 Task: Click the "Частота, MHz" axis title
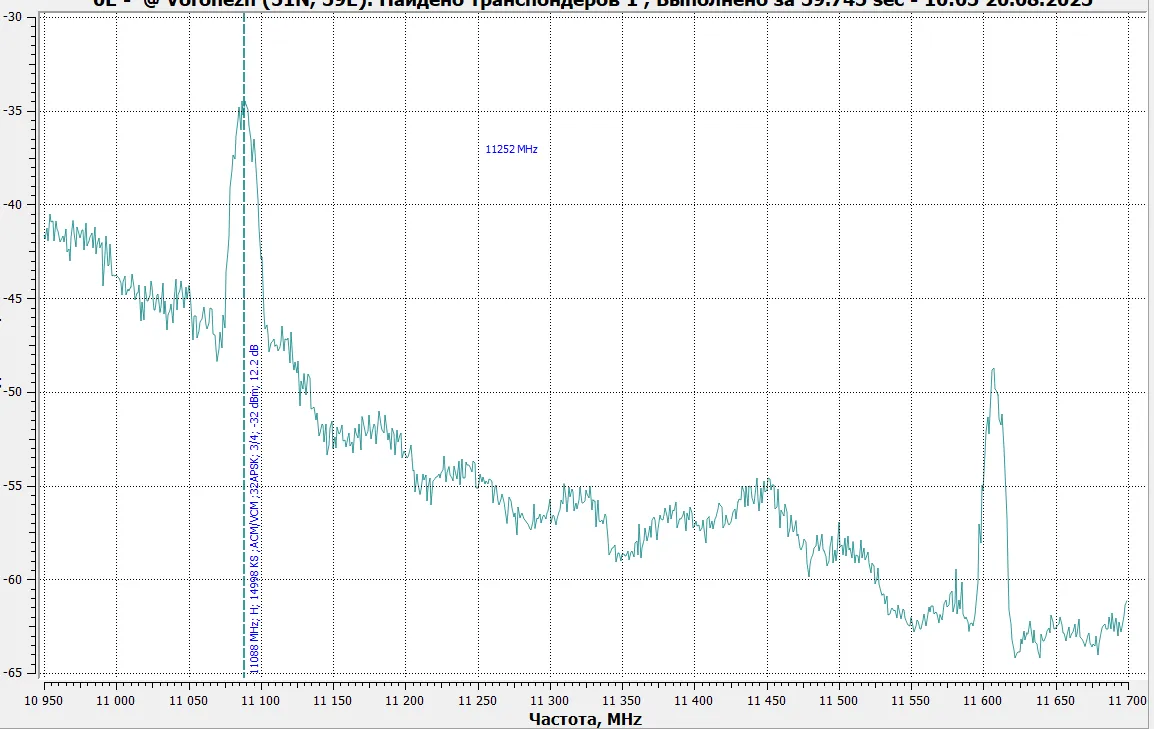click(585, 719)
